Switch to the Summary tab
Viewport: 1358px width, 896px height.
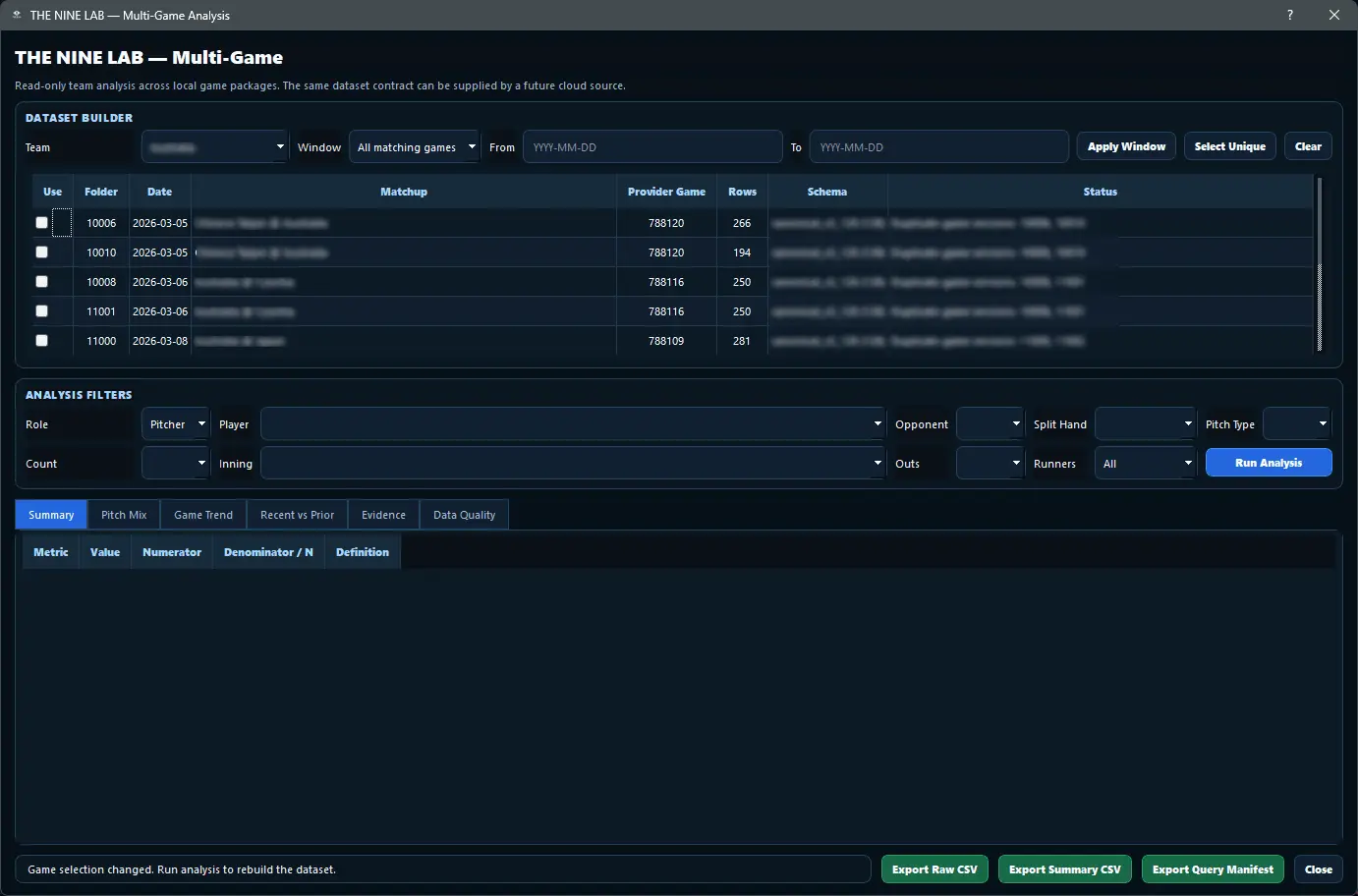pyautogui.click(x=51, y=515)
